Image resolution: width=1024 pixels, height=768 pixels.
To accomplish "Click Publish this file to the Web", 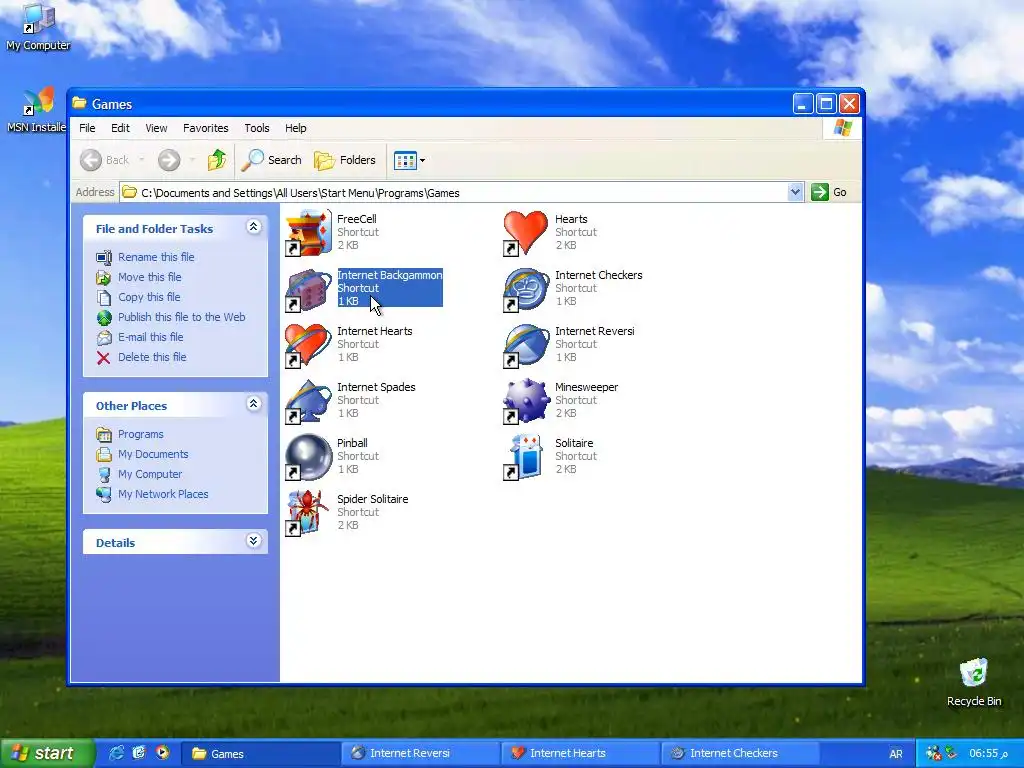I will (x=182, y=317).
